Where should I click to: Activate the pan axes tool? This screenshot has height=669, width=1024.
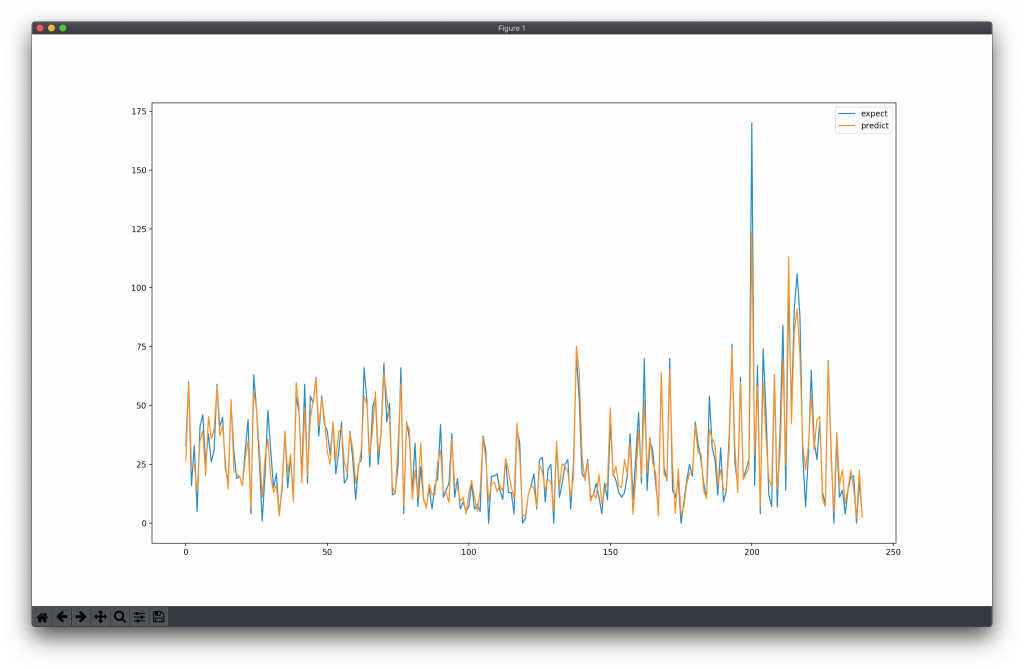[x=101, y=617]
